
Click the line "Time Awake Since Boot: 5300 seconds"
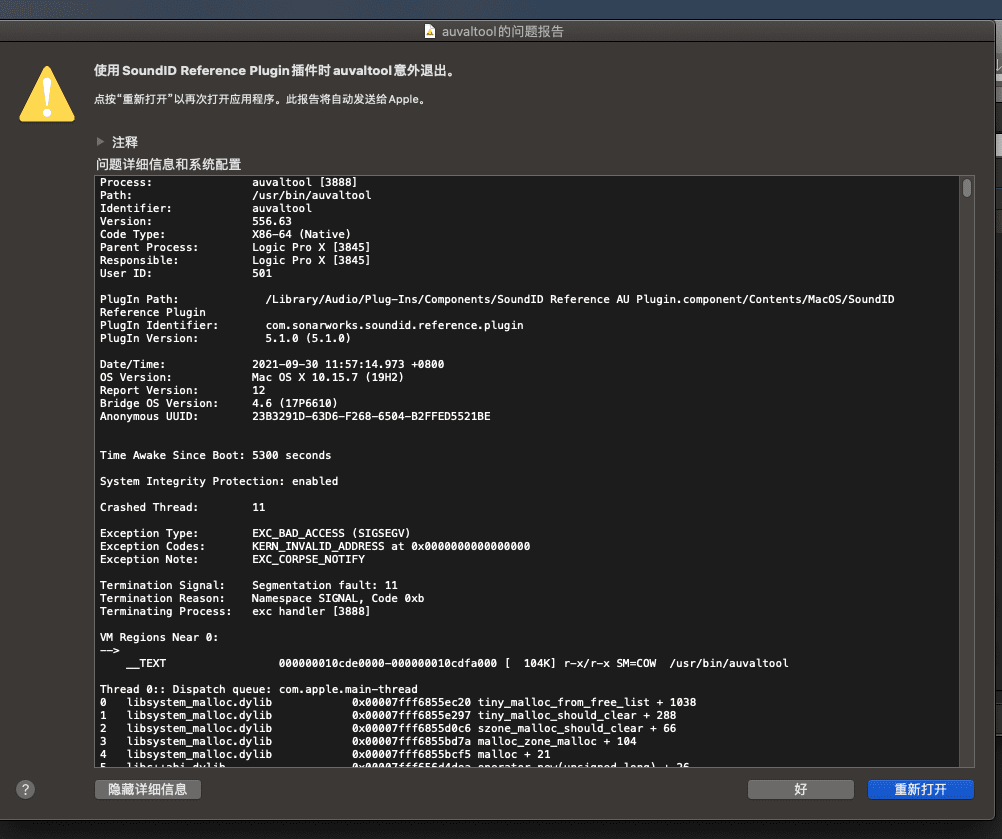(215, 455)
